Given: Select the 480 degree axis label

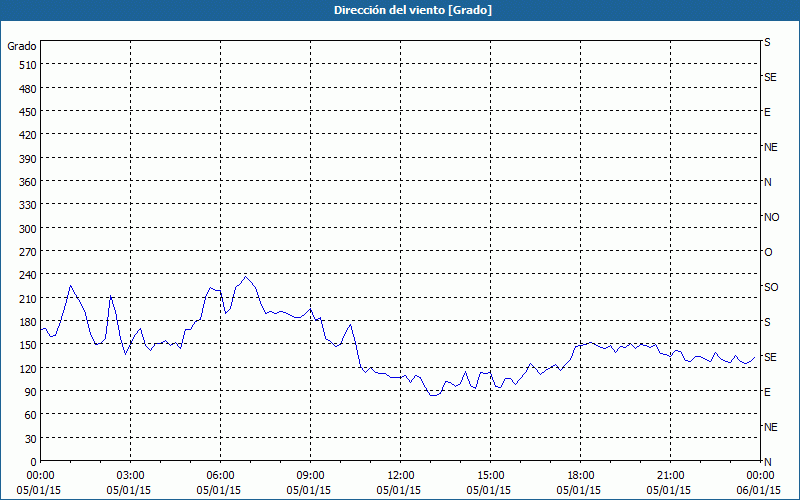Looking at the screenshot, I should pyautogui.click(x=28, y=89).
